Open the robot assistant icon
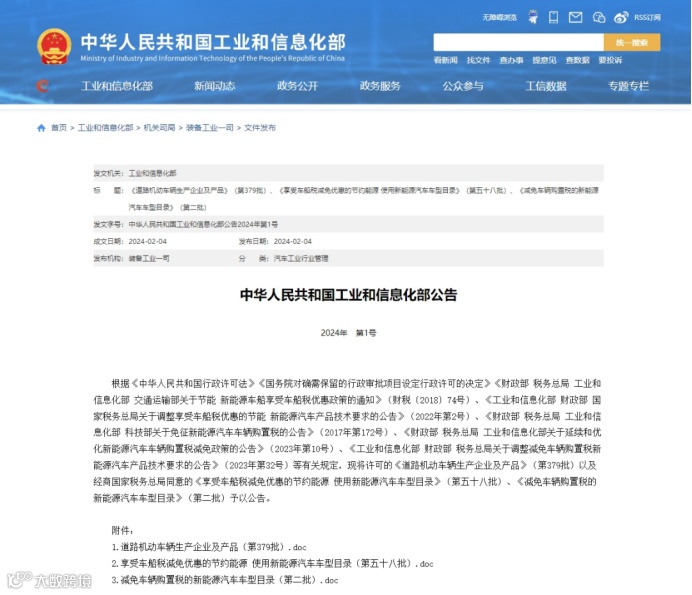The height and width of the screenshot is (595, 692). click(533, 17)
